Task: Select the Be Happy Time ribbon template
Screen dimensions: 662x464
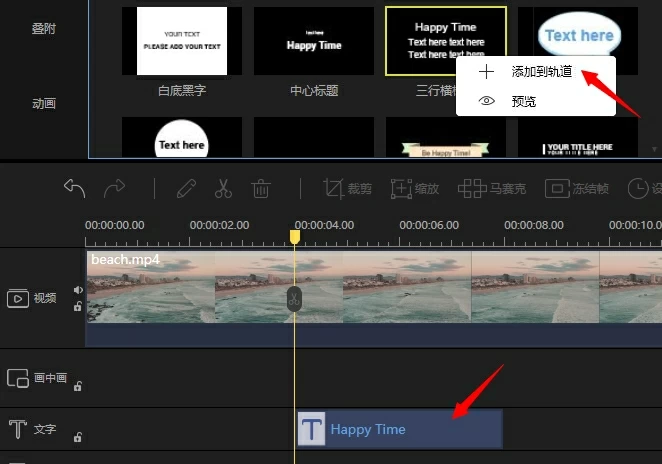Action: coord(446,137)
